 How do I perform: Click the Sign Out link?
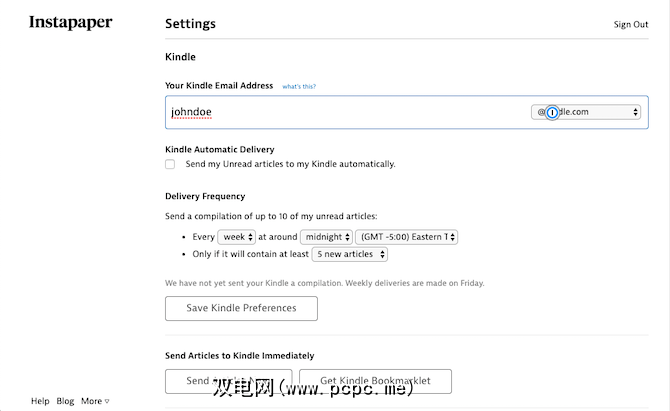tap(630, 25)
